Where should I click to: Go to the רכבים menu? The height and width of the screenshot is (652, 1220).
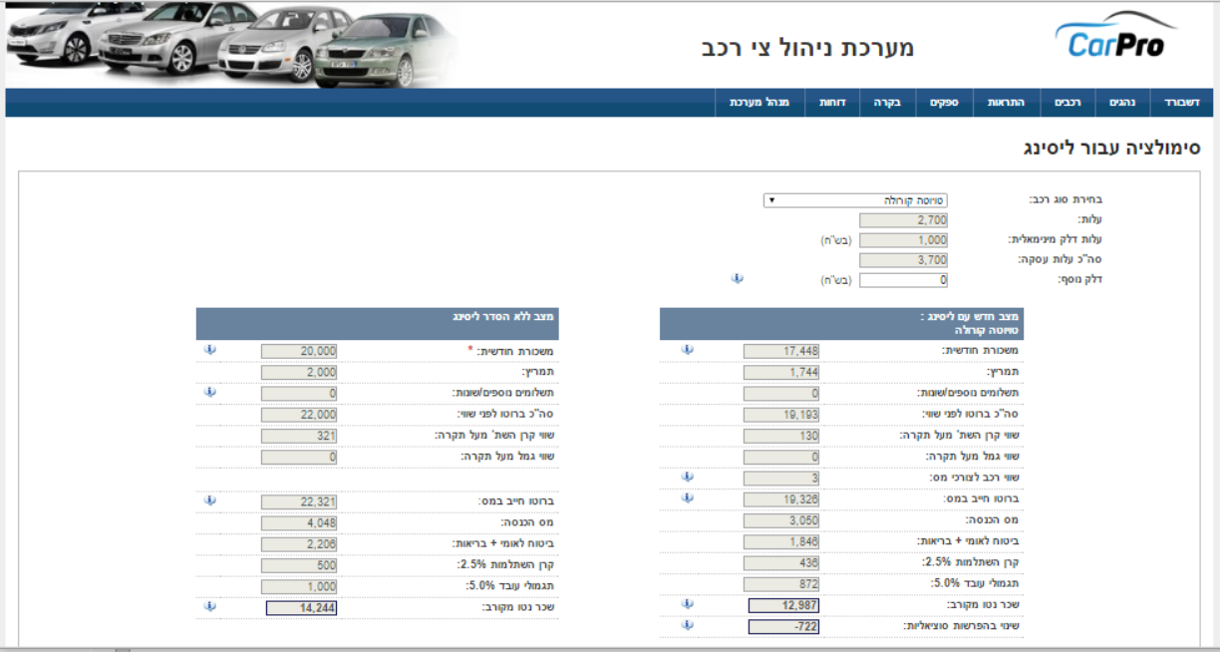[1068, 103]
